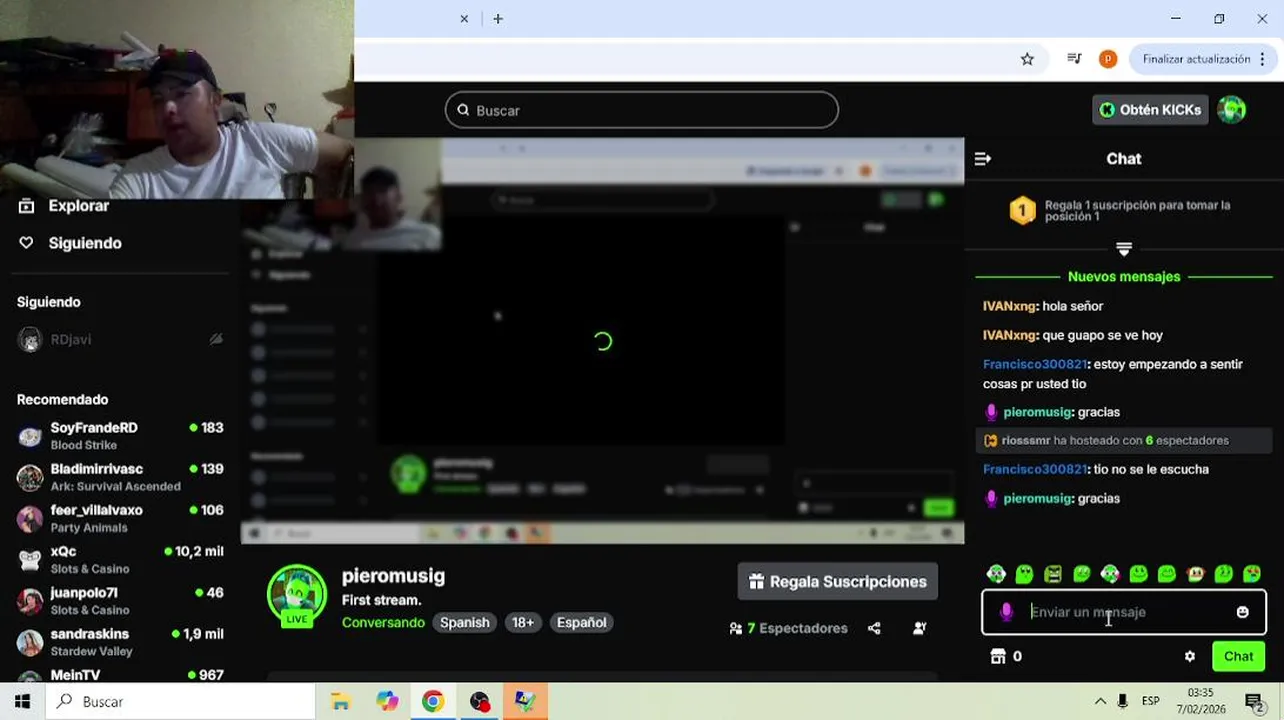
Task: Open the Windows Start menu
Action: [x=22, y=701]
